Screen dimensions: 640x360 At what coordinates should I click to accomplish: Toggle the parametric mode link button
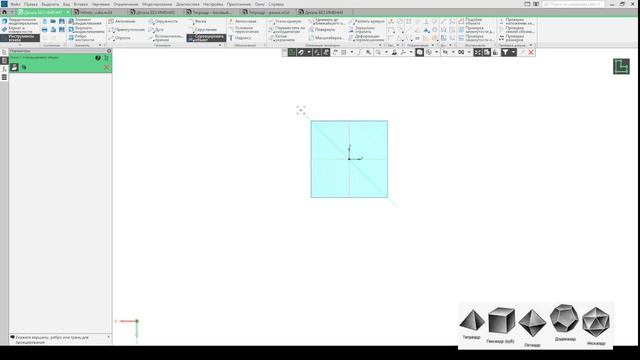click(x=301, y=52)
